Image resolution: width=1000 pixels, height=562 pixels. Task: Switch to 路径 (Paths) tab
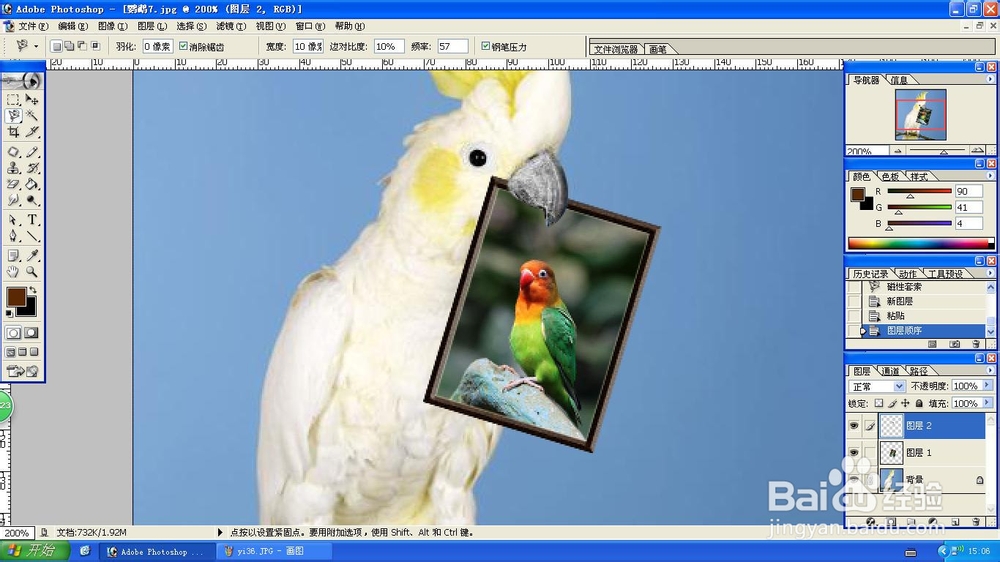pos(918,371)
